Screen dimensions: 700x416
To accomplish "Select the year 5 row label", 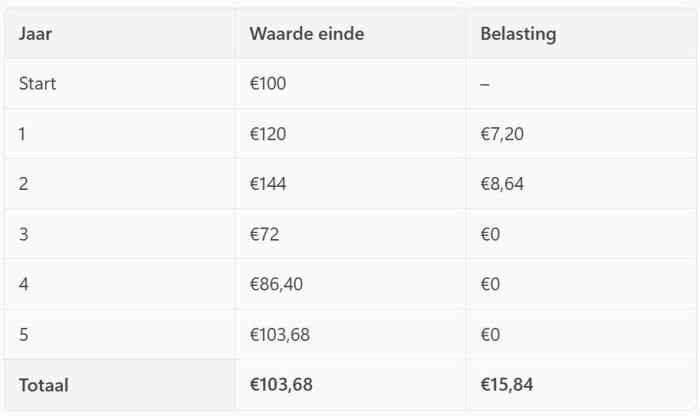I will tap(23, 334).
